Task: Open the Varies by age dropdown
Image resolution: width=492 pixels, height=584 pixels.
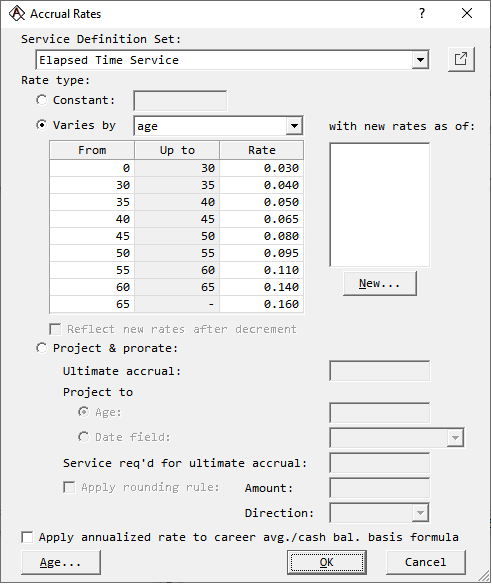Action: point(294,126)
